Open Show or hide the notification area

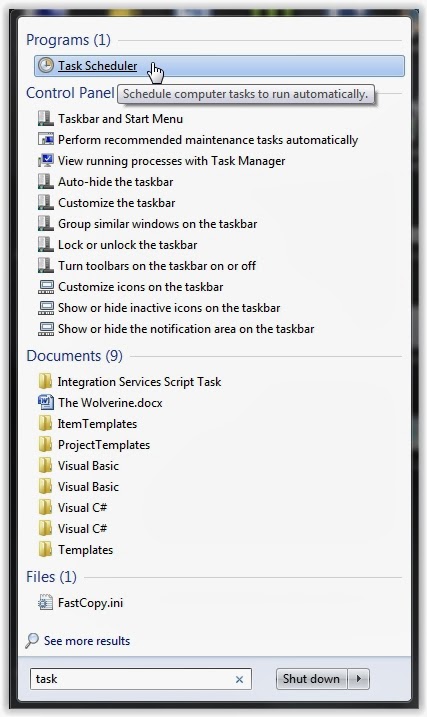tap(186, 329)
